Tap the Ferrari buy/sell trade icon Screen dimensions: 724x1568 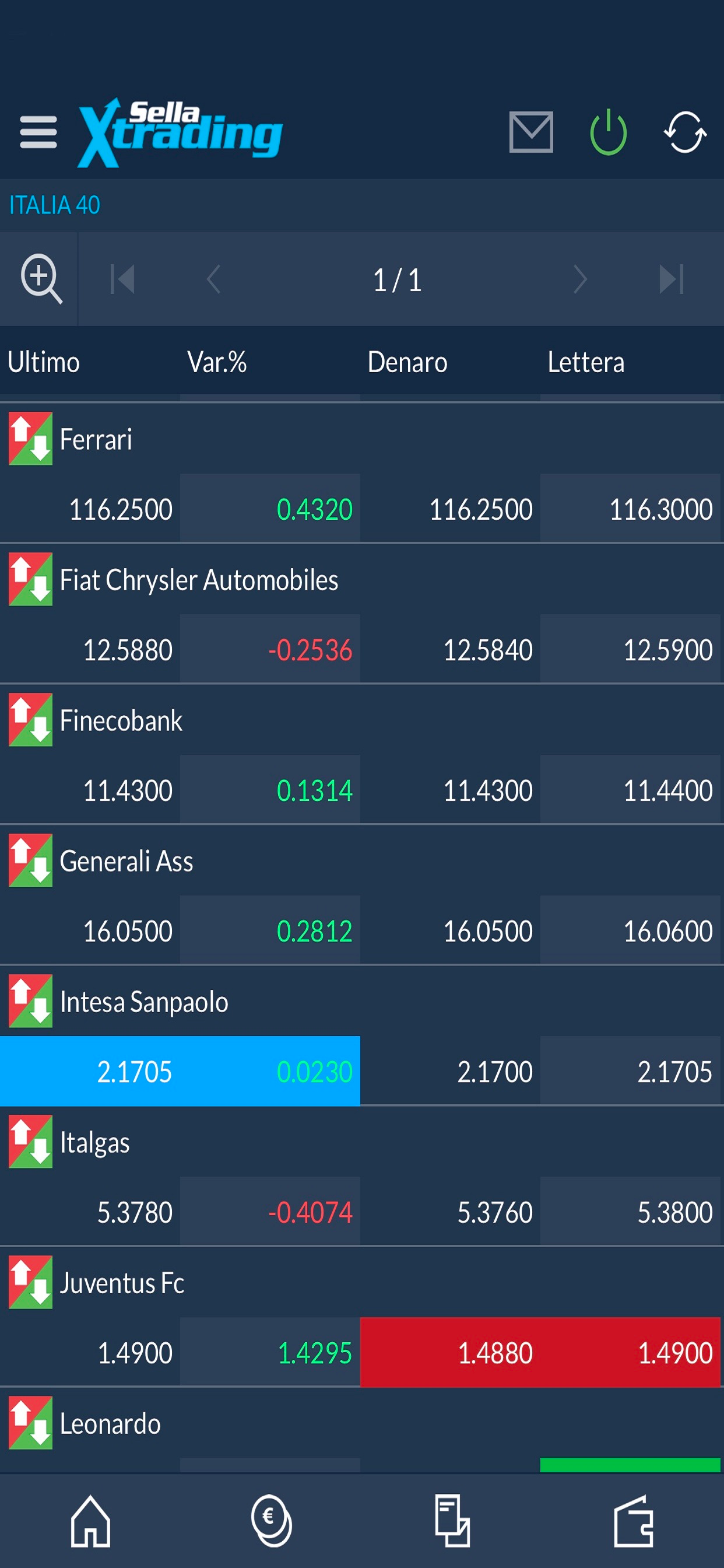coord(30,438)
